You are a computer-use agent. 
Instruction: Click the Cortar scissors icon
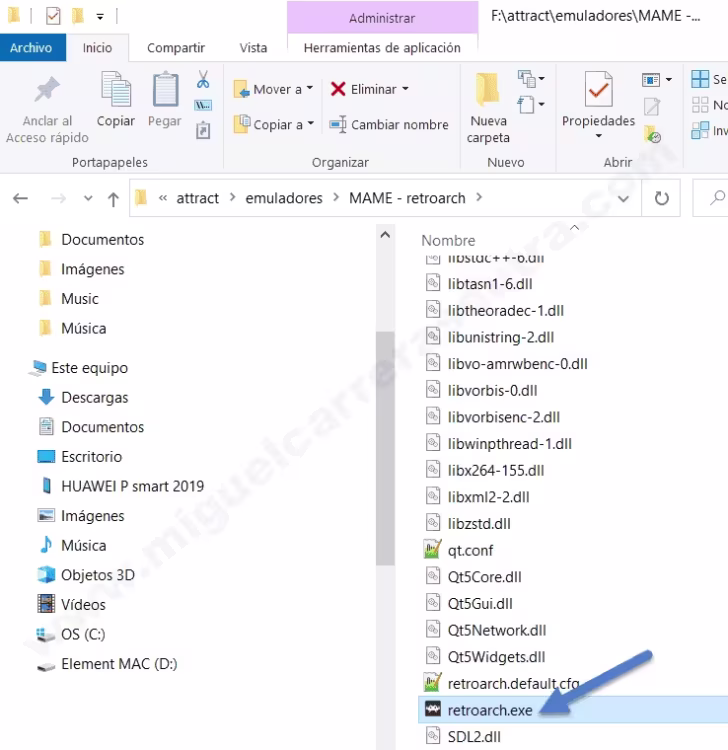203,79
